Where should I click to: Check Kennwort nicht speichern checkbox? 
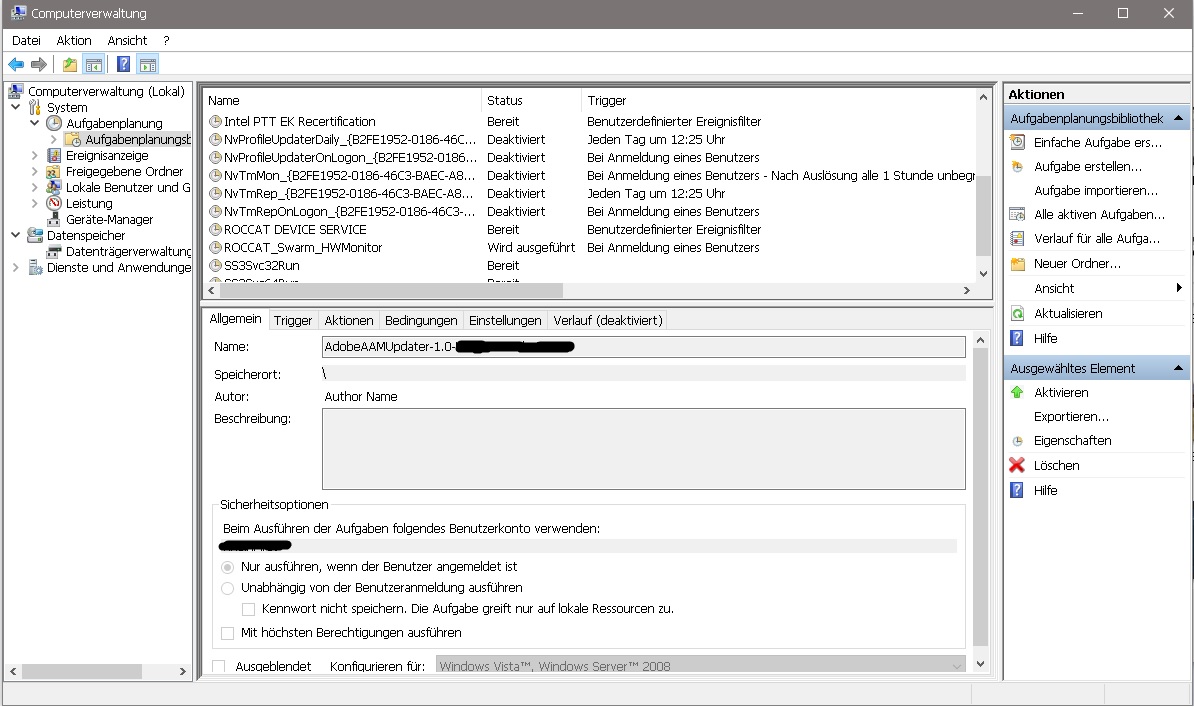248,609
